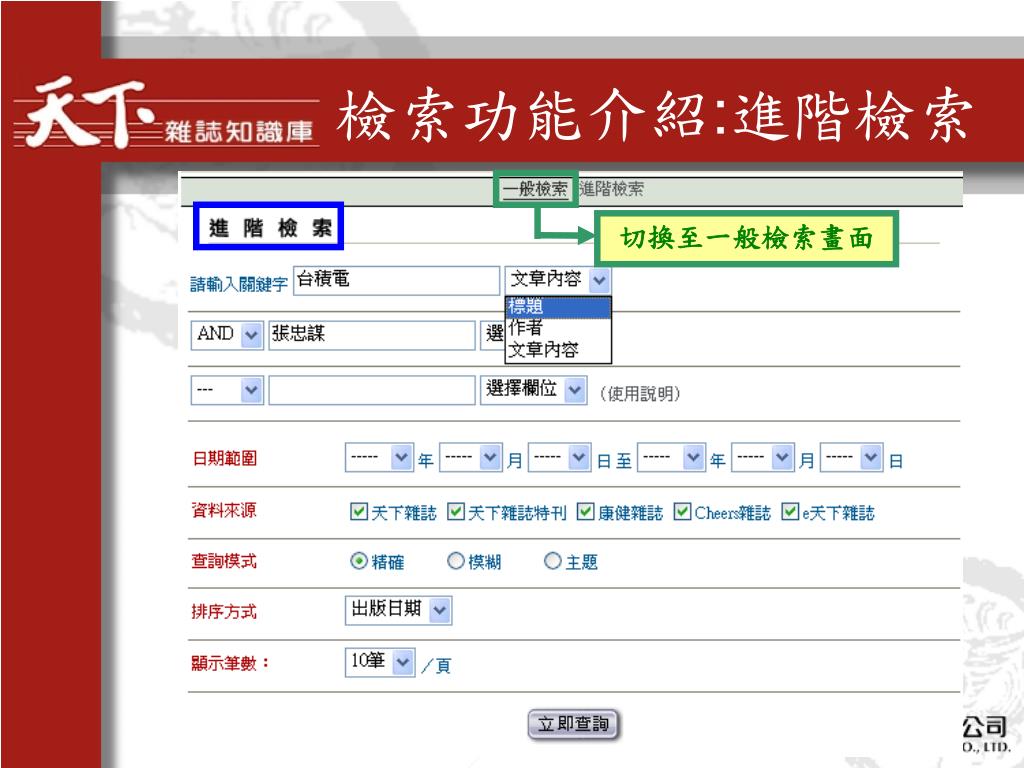Select the 精確 query mode radio button
The height and width of the screenshot is (768, 1024).
[359, 561]
